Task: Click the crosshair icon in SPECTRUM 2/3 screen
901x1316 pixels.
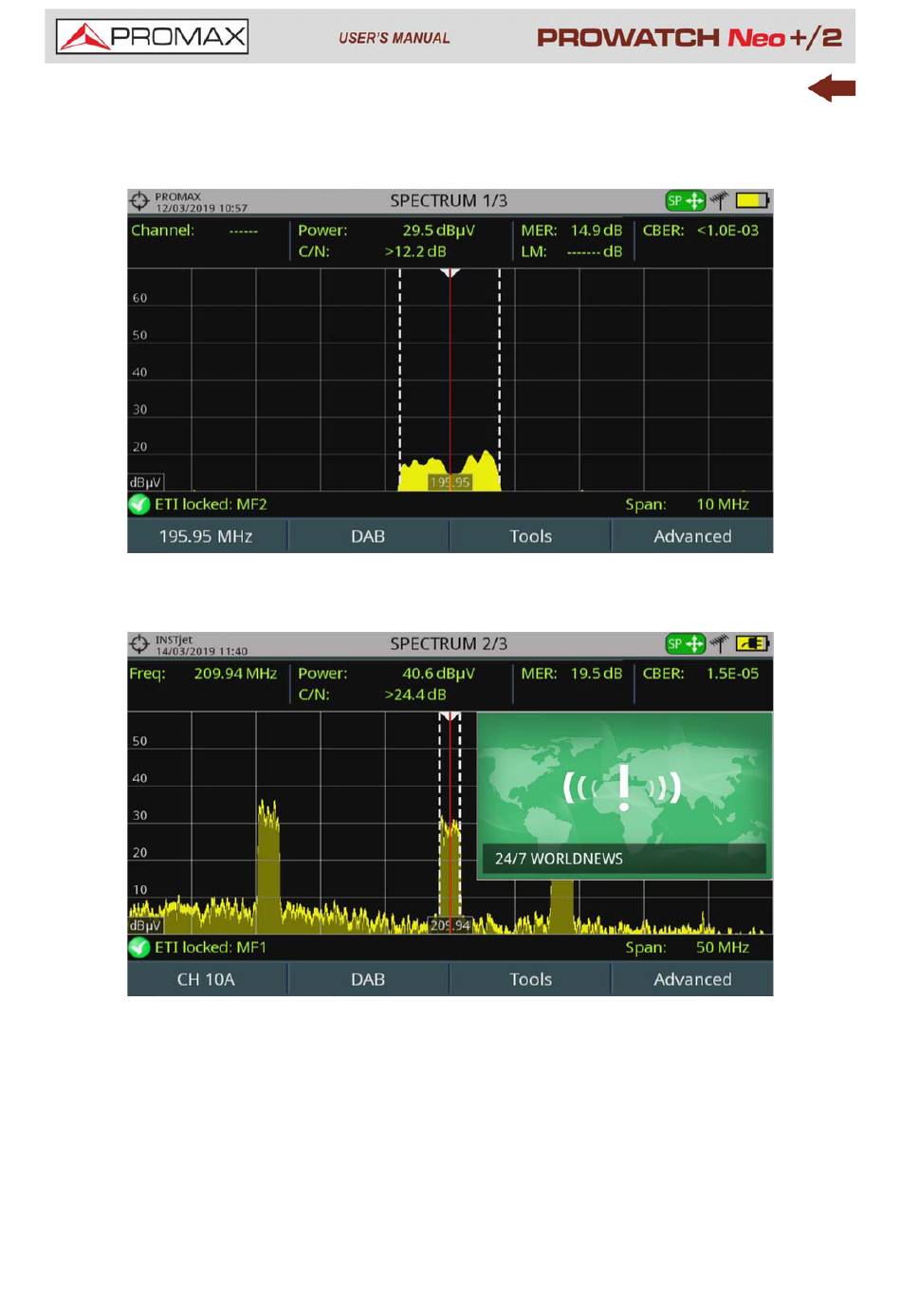Action: 139,644
